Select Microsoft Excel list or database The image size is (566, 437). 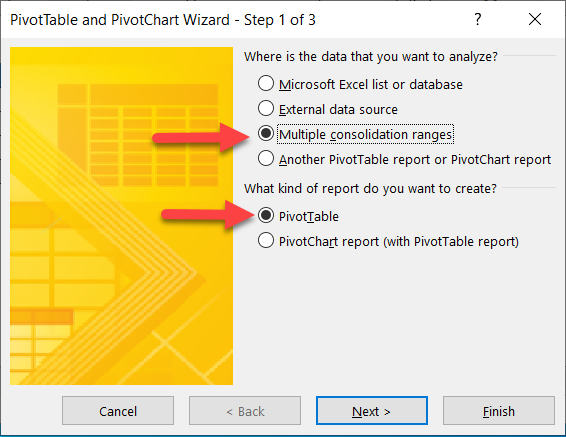tap(266, 83)
